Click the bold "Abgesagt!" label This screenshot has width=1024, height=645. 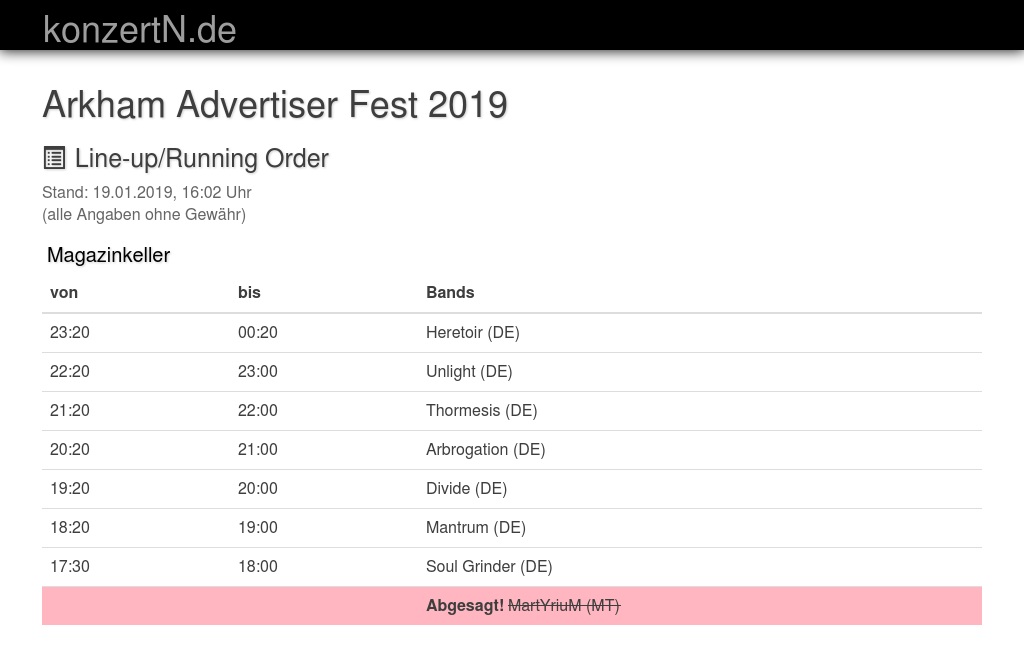point(465,605)
